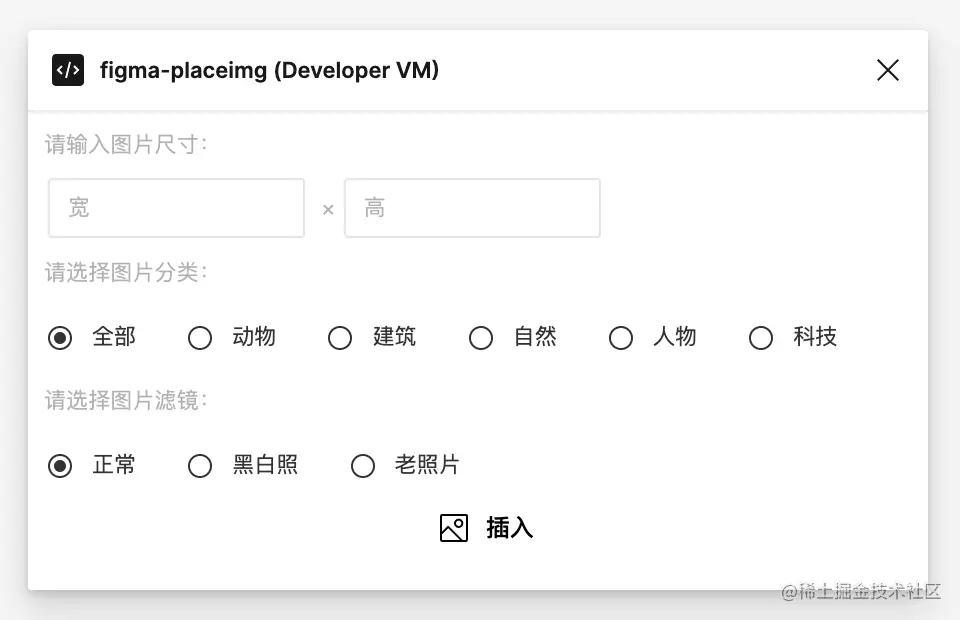The width and height of the screenshot is (960, 620).
Task: Click the 请选择图片滤镜 label
Action: 126,401
